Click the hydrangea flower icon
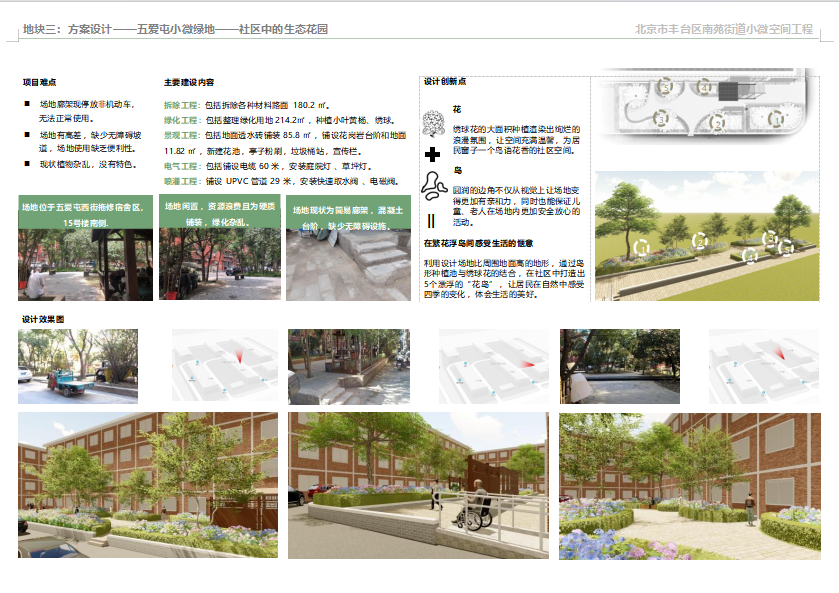839x593 pixels. (433, 122)
